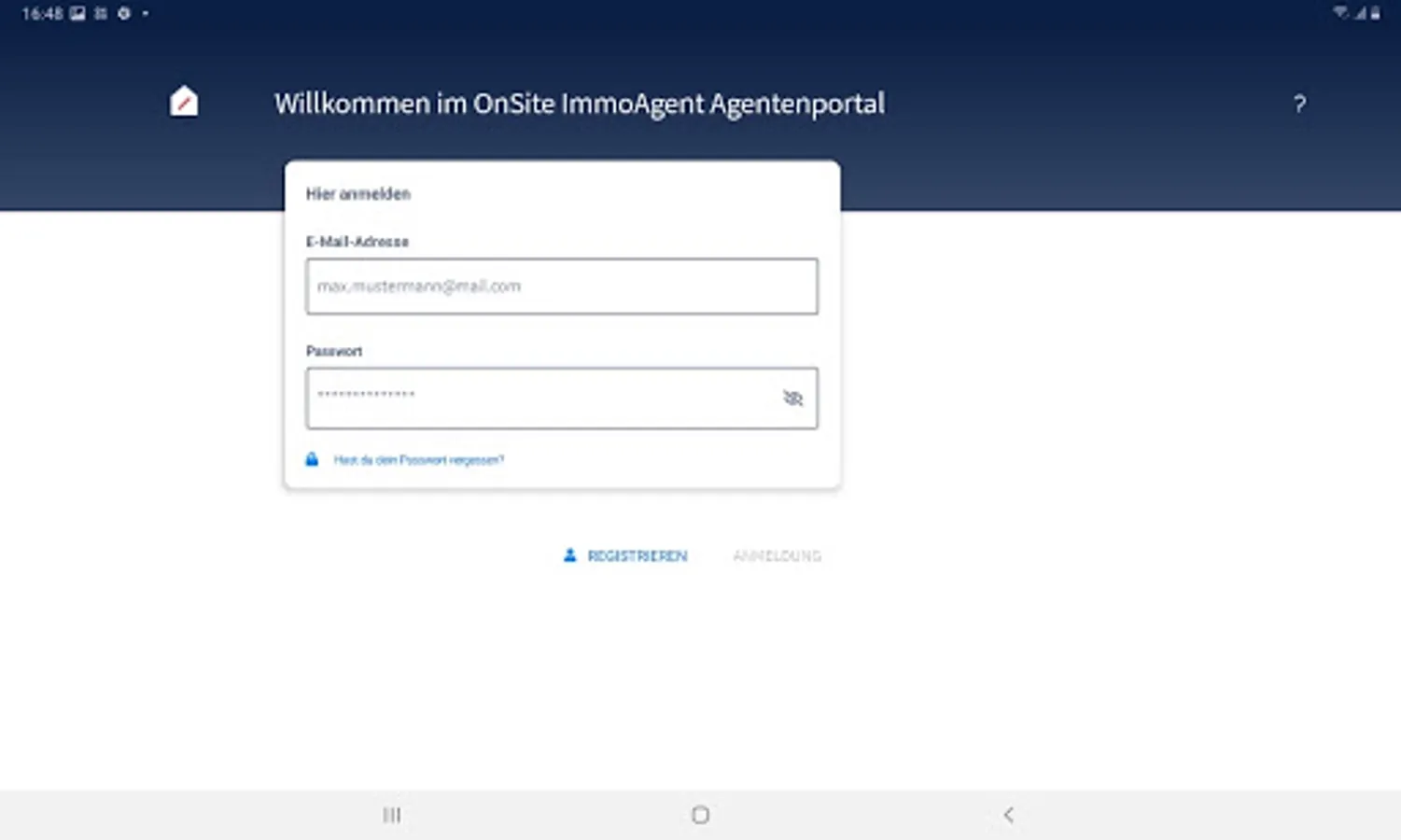Click the 'E-Mail-Adresse' field label
The image size is (1401, 840).
(x=357, y=242)
